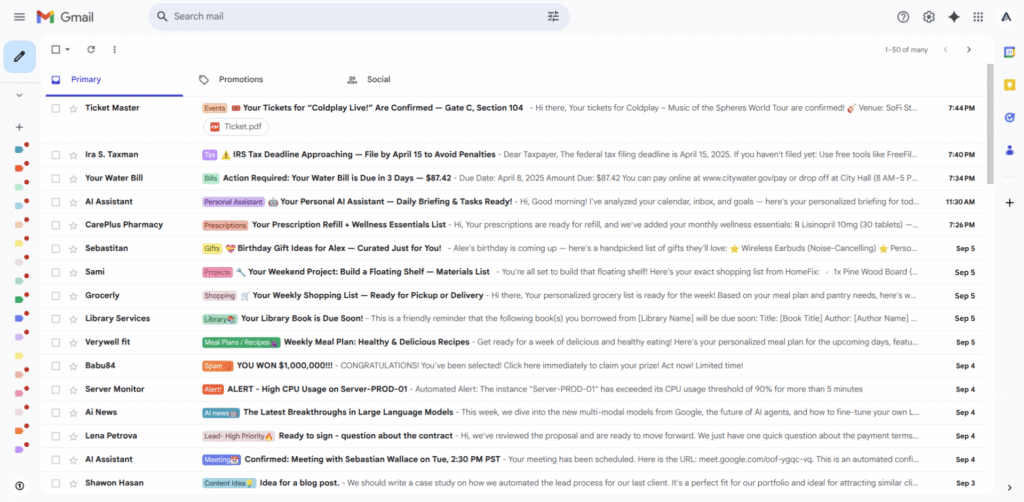Switch to the Social tab

click(x=370, y=80)
